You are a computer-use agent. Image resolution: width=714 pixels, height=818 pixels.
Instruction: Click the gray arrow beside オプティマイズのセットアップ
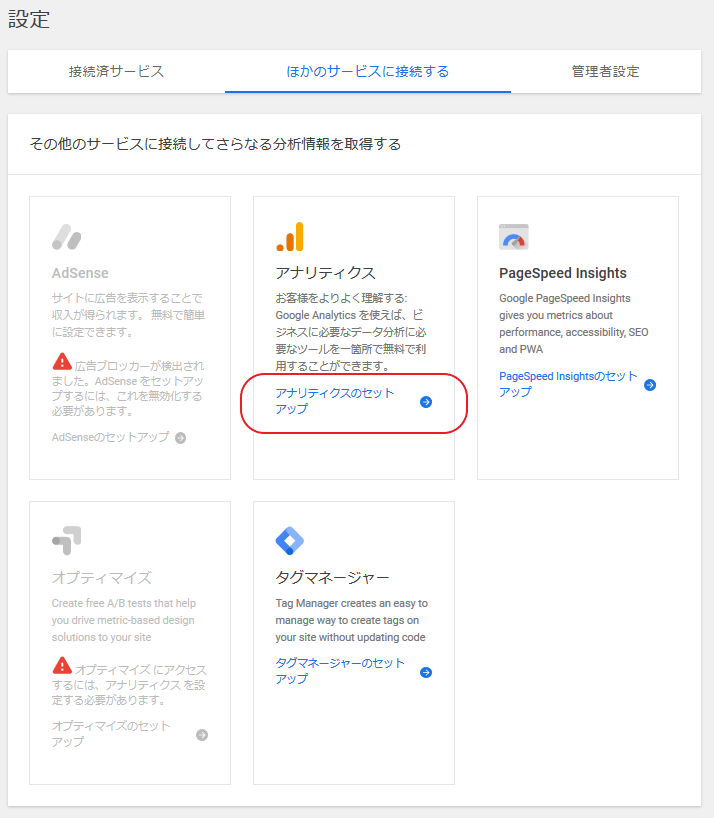pyautogui.click(x=202, y=734)
